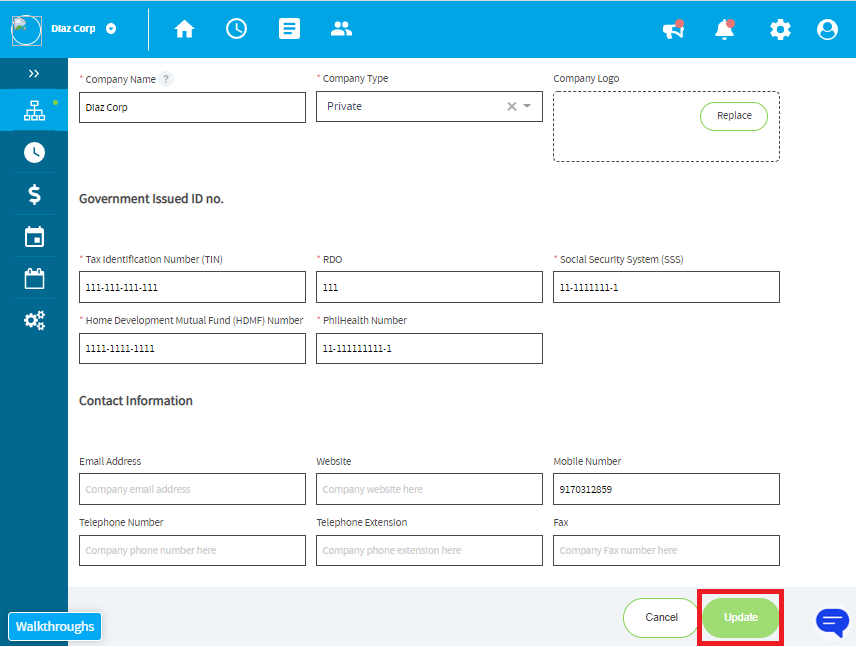The height and width of the screenshot is (647, 862).
Task: Click the Tax Identification Number field
Action: [x=192, y=287]
